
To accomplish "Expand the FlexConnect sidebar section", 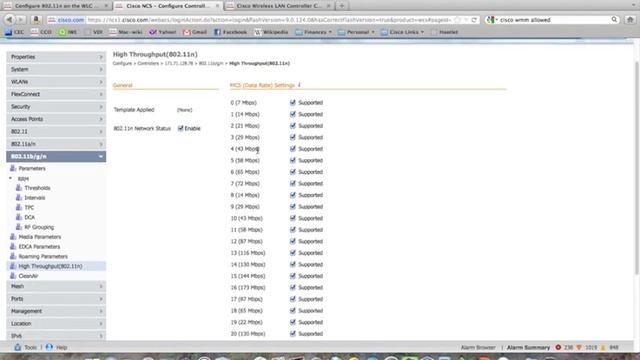I will 56,94.
